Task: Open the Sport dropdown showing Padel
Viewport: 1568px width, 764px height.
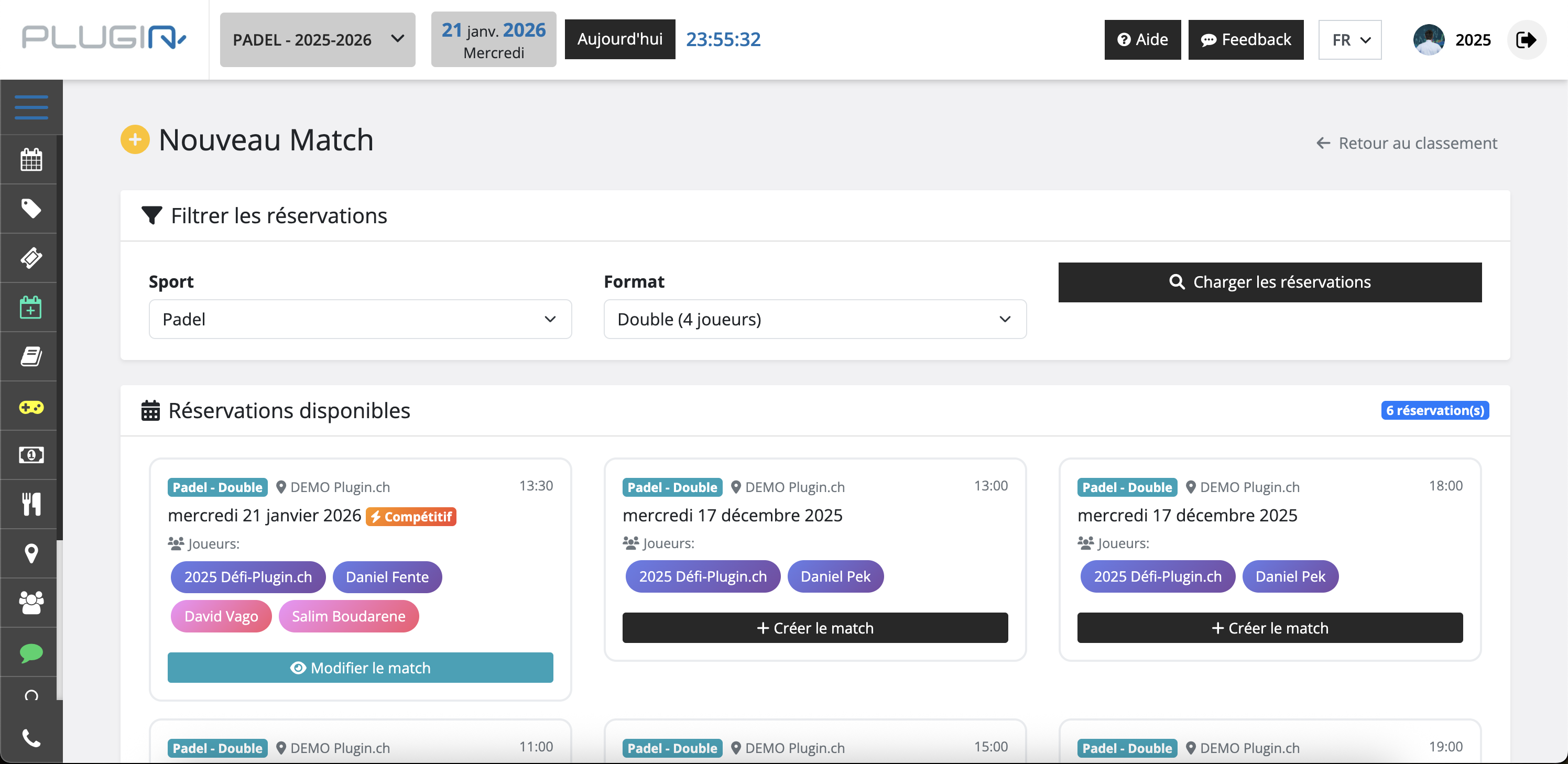Action: [360, 319]
